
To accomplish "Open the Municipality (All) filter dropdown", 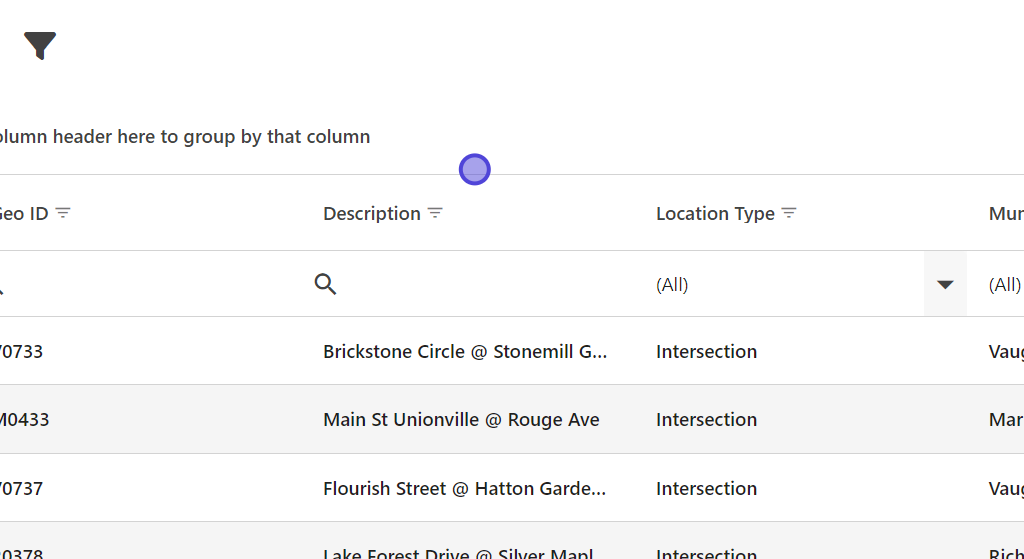I will click(x=1004, y=284).
